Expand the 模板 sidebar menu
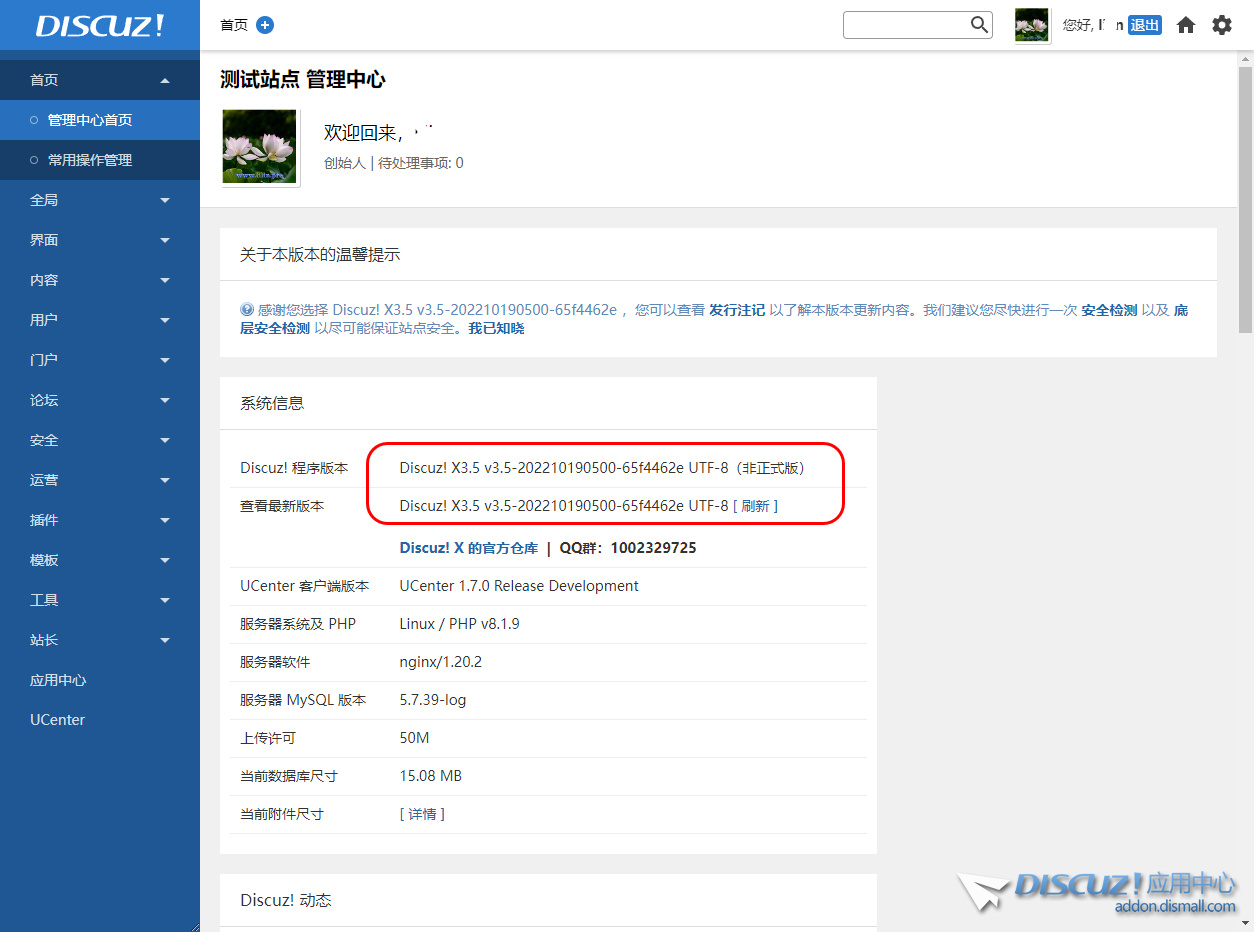This screenshot has height=932, width=1254. pyautogui.click(x=100, y=560)
